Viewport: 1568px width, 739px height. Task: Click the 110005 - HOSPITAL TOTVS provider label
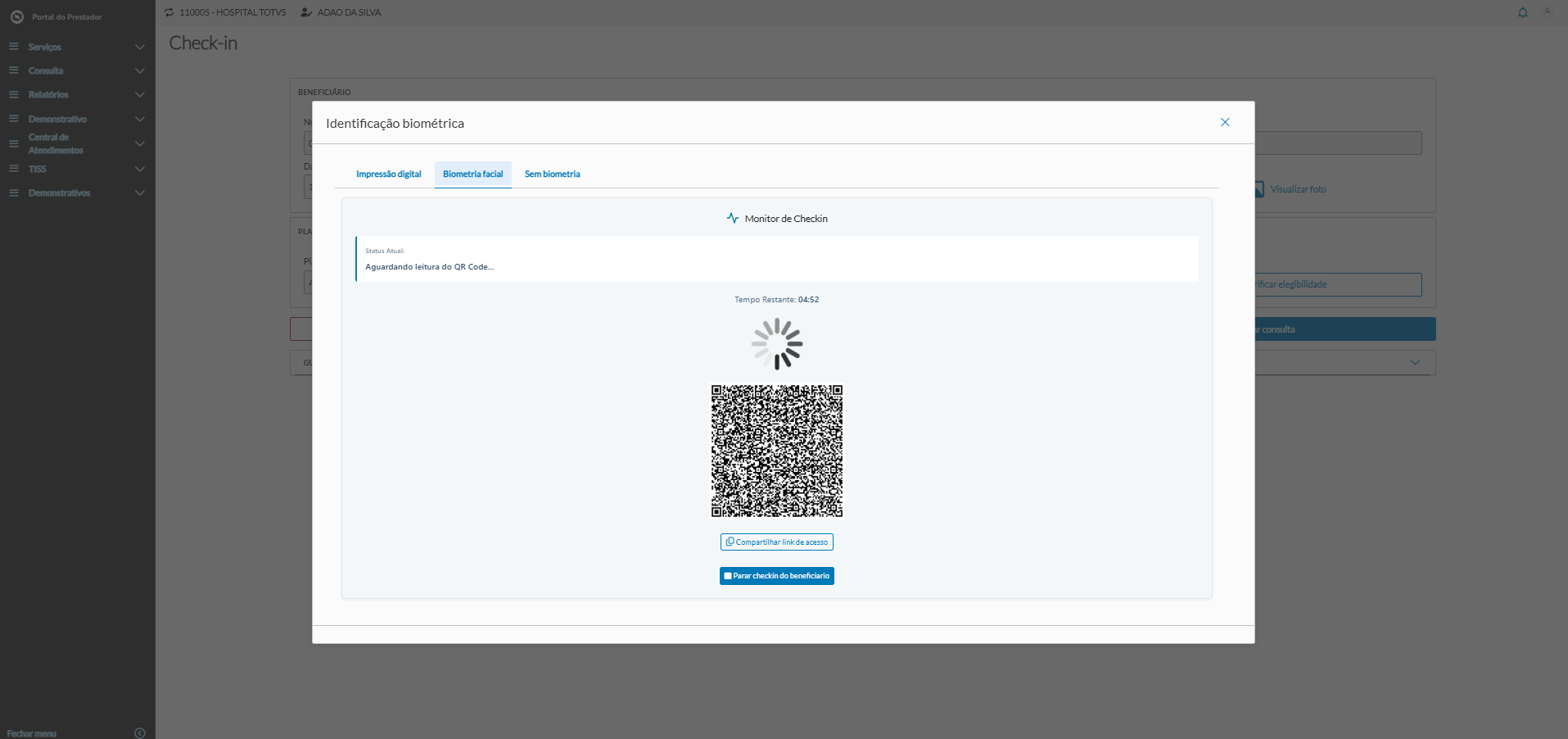coord(233,12)
